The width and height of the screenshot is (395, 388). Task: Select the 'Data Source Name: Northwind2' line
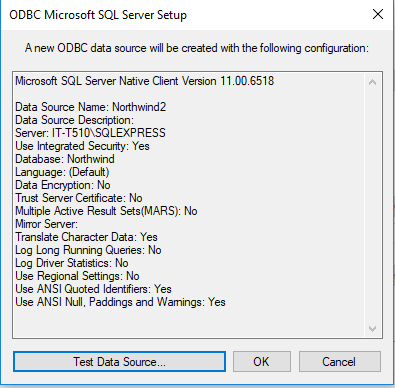pyautogui.click(x=91, y=107)
